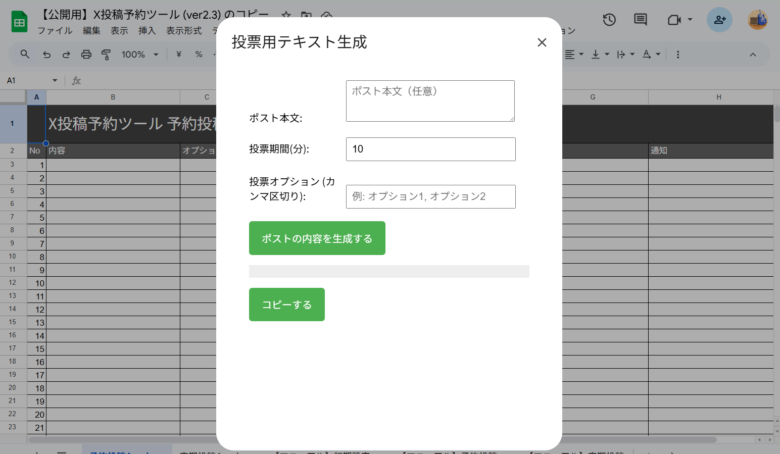Click the ポストの内容を生成する button

316,238
